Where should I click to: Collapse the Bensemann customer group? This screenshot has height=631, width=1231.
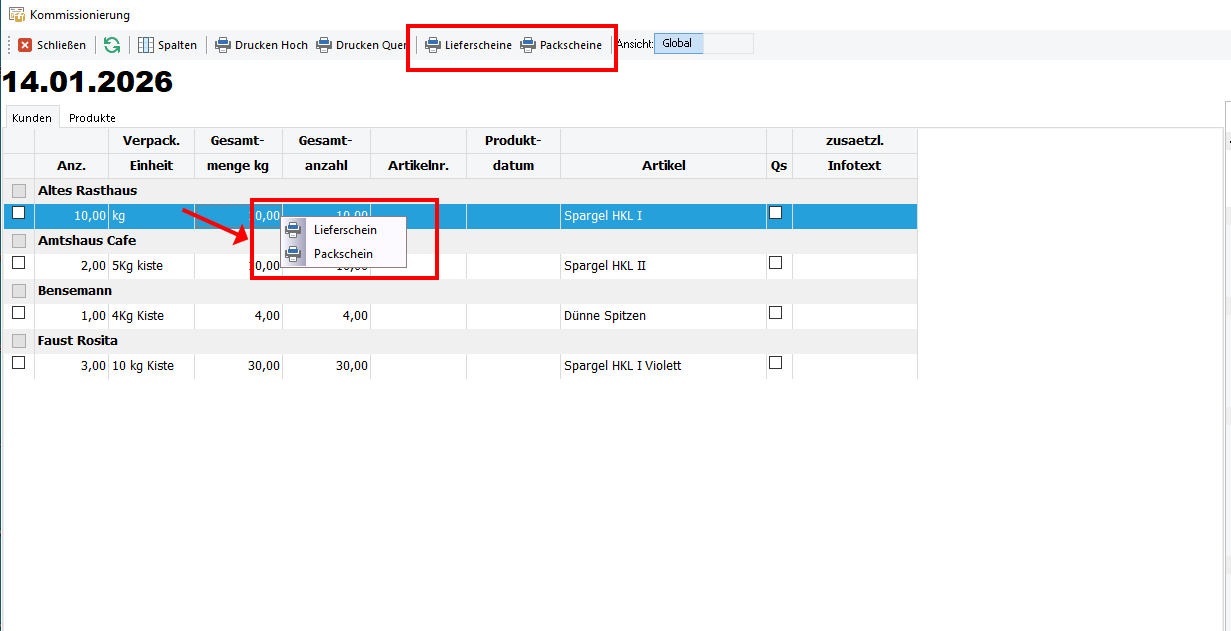[x=19, y=291]
